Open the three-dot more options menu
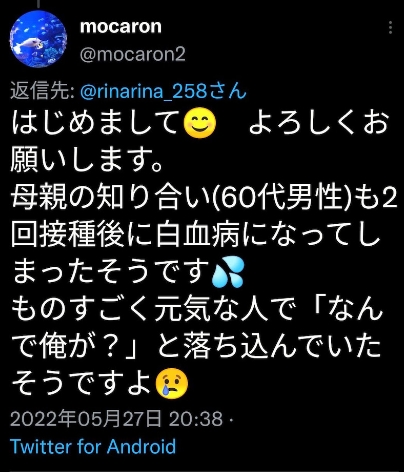The height and width of the screenshot is (472, 404). [390, 27]
